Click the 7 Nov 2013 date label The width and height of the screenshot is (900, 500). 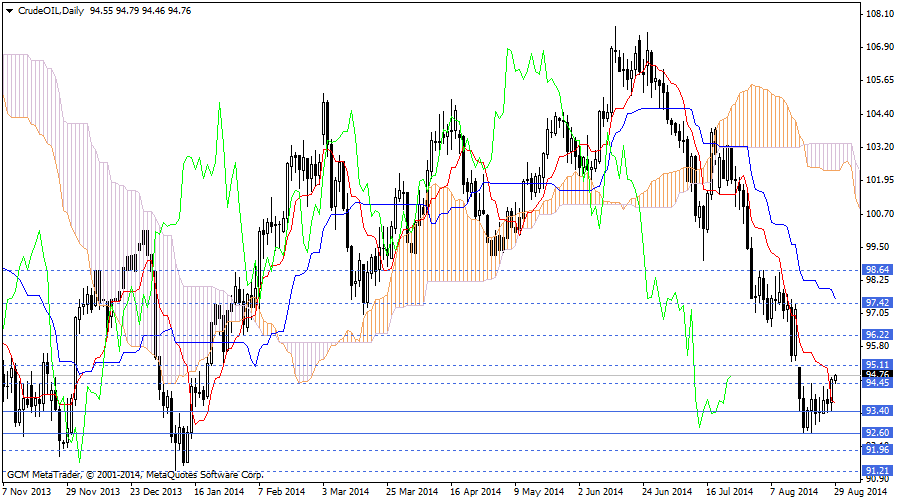click(27, 491)
